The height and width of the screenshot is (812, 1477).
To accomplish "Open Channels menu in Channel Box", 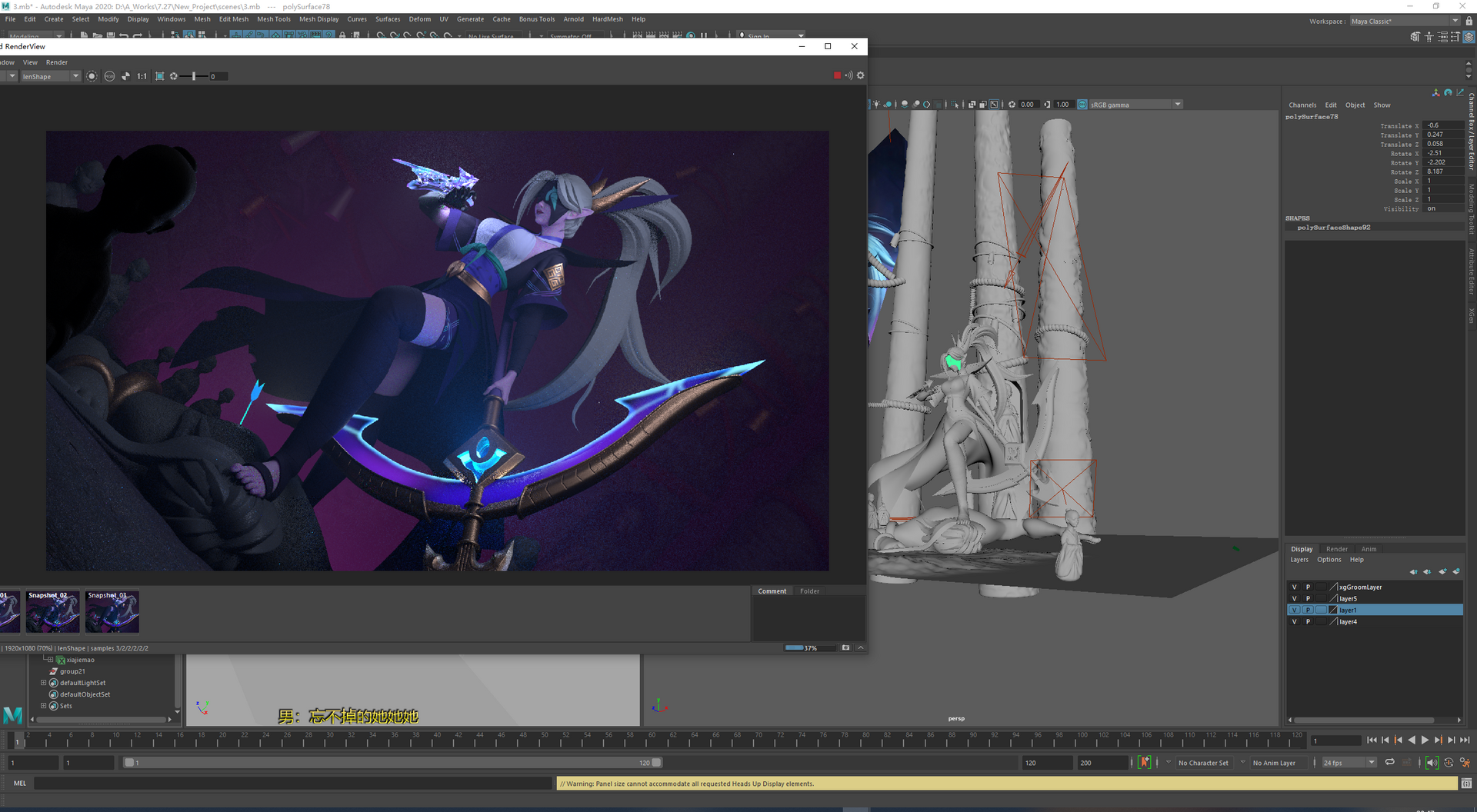I will click(1302, 105).
